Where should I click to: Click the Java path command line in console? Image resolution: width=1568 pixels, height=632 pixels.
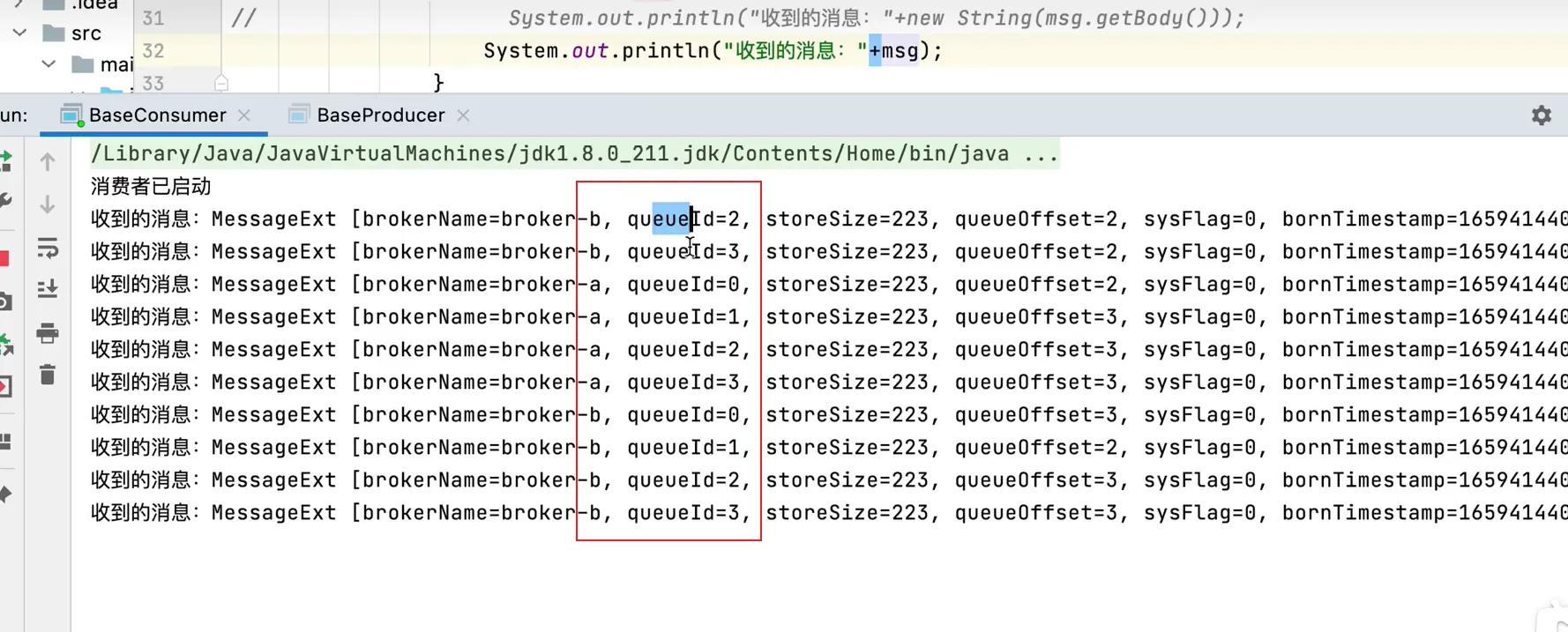(573, 154)
